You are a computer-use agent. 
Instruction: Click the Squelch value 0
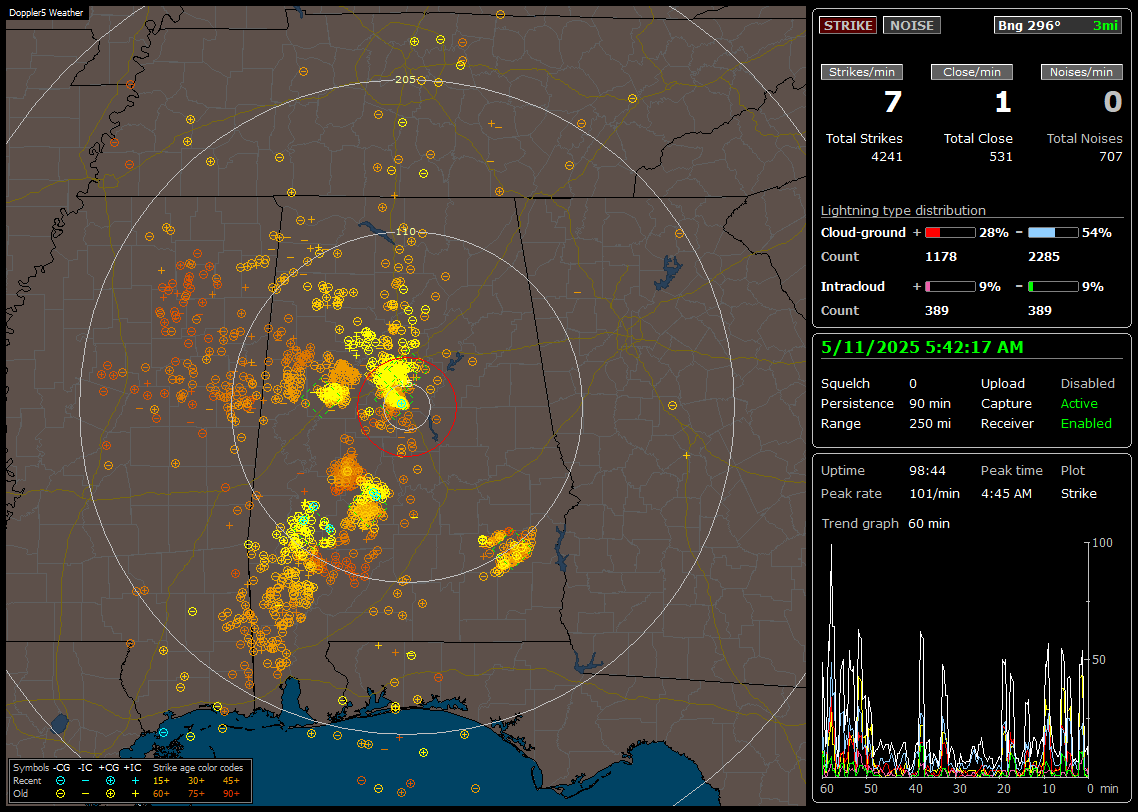[x=913, y=384]
